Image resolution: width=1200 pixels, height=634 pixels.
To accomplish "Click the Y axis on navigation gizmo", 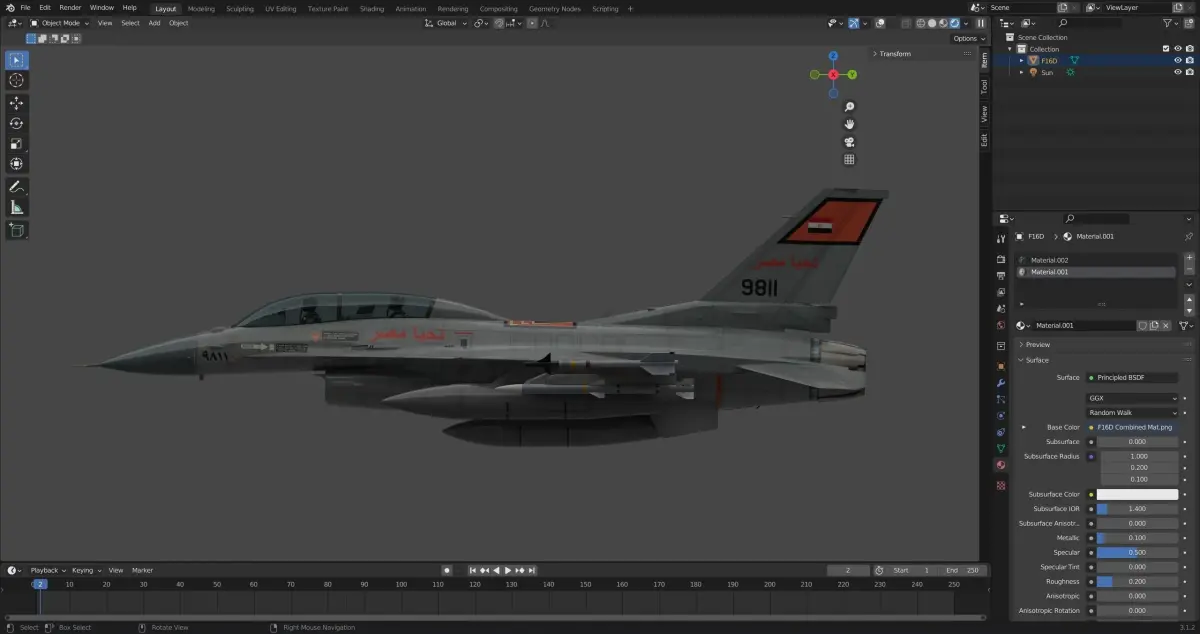I will click(x=852, y=74).
